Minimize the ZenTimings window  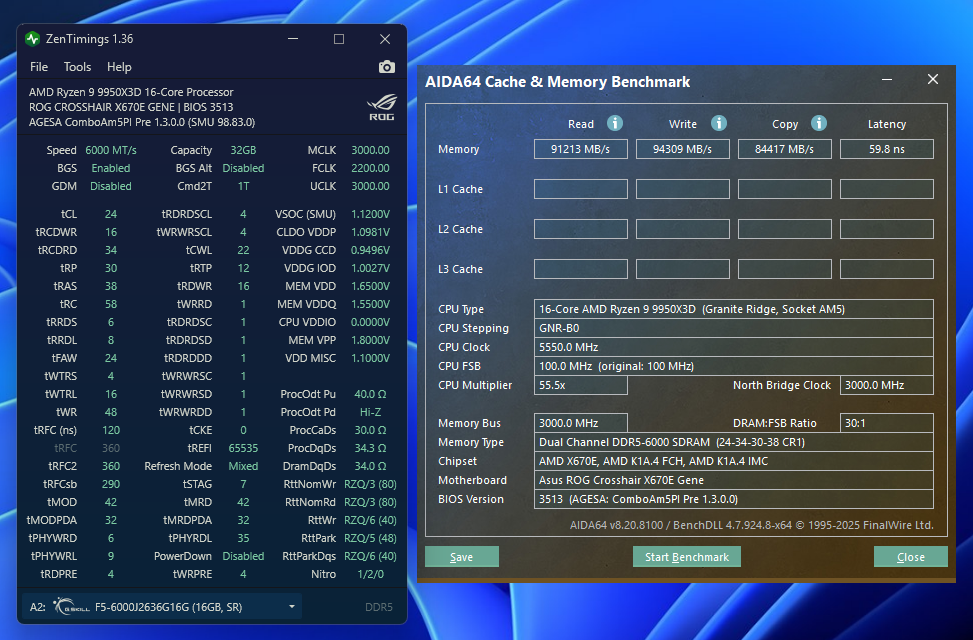[x=293, y=39]
